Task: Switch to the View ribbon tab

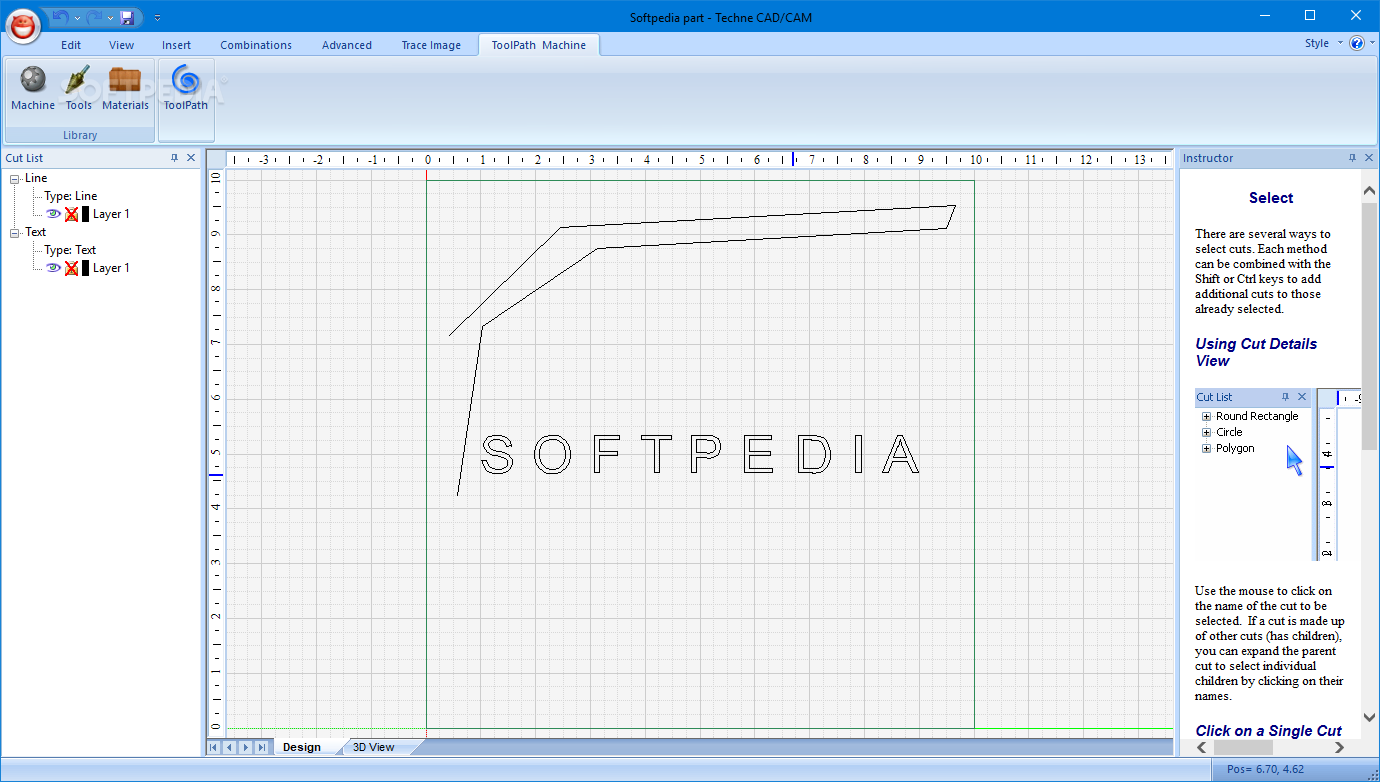Action: coord(121,45)
